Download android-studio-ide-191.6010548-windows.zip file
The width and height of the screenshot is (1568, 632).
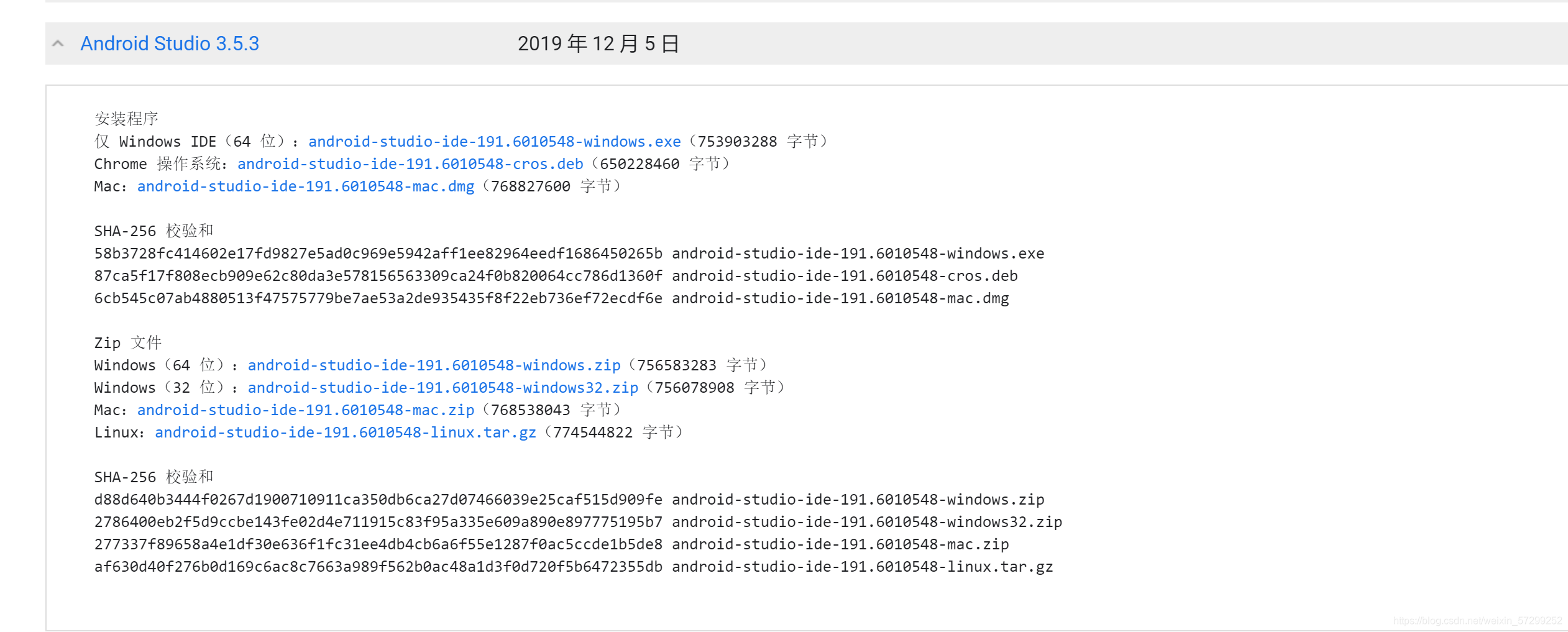click(x=434, y=365)
